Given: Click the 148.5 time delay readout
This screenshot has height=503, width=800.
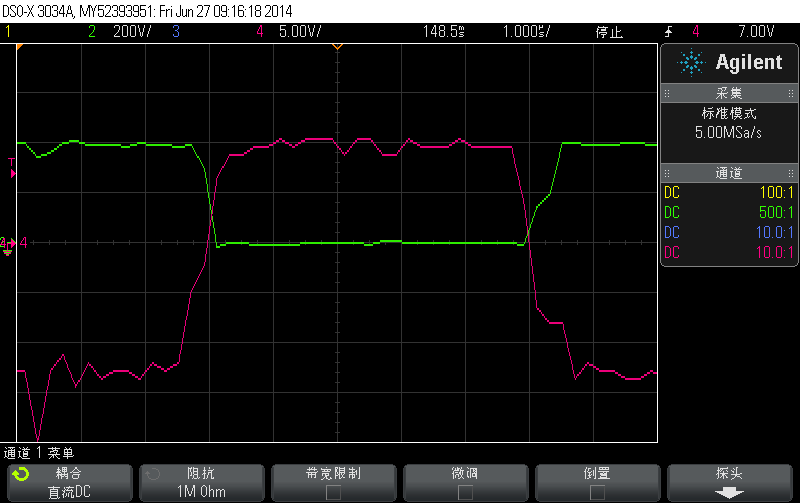Looking at the screenshot, I should [443, 32].
